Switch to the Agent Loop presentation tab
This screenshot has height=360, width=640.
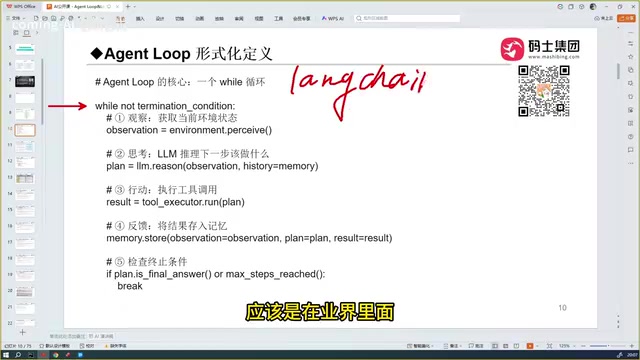[x=79, y=7]
